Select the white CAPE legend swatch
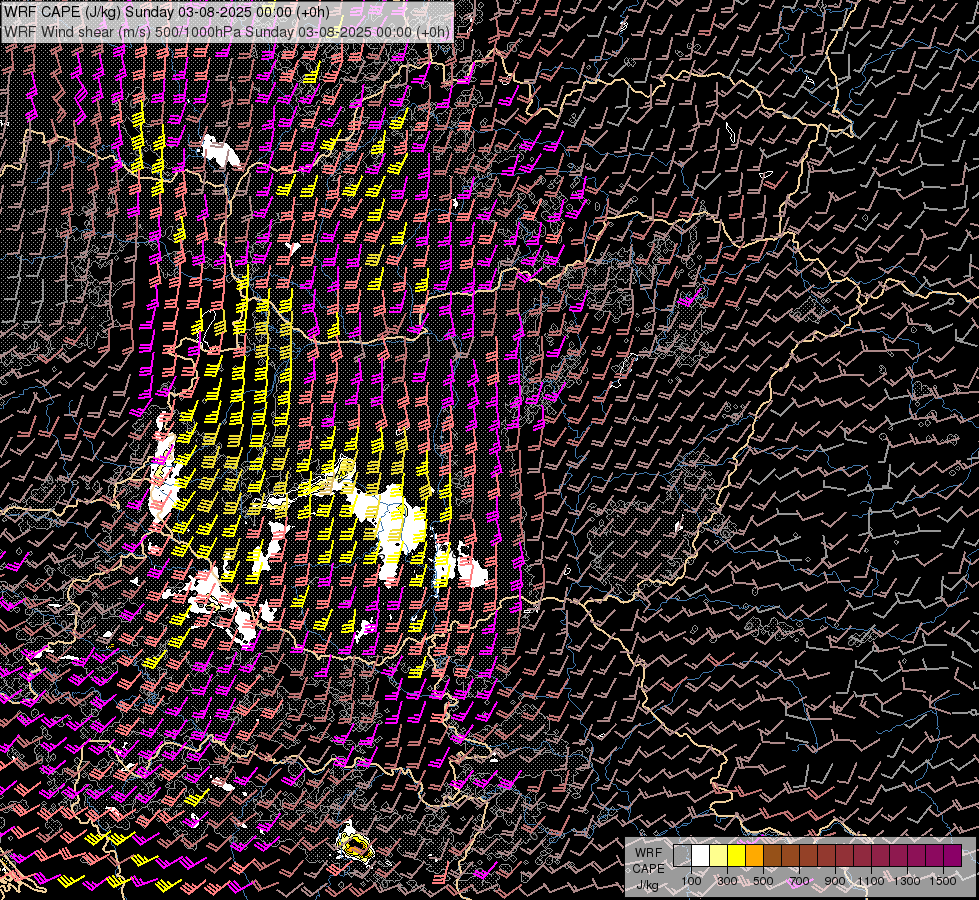This screenshot has height=900, width=979. coord(701,855)
